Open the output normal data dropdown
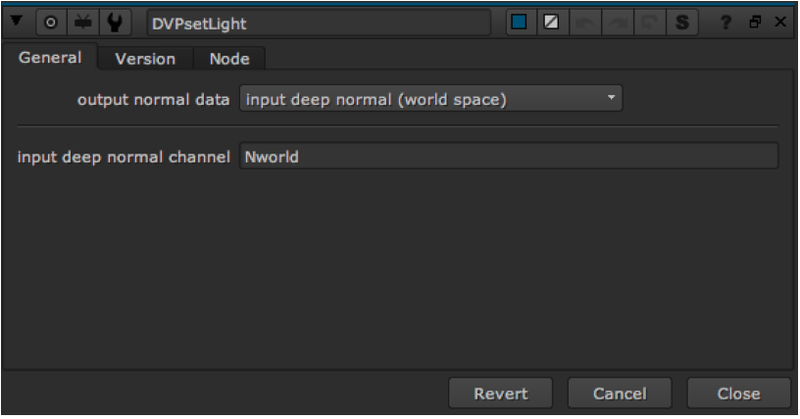Image resolution: width=800 pixels, height=419 pixels. (x=431, y=99)
